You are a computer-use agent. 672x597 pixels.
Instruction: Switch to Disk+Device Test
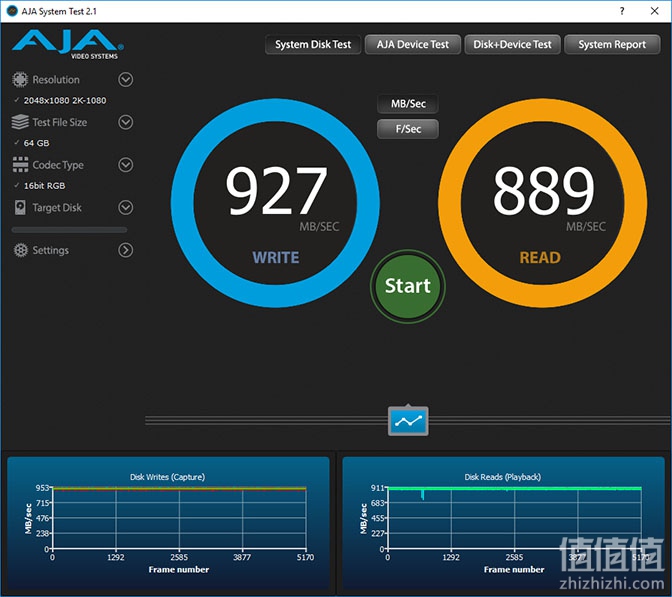(513, 45)
